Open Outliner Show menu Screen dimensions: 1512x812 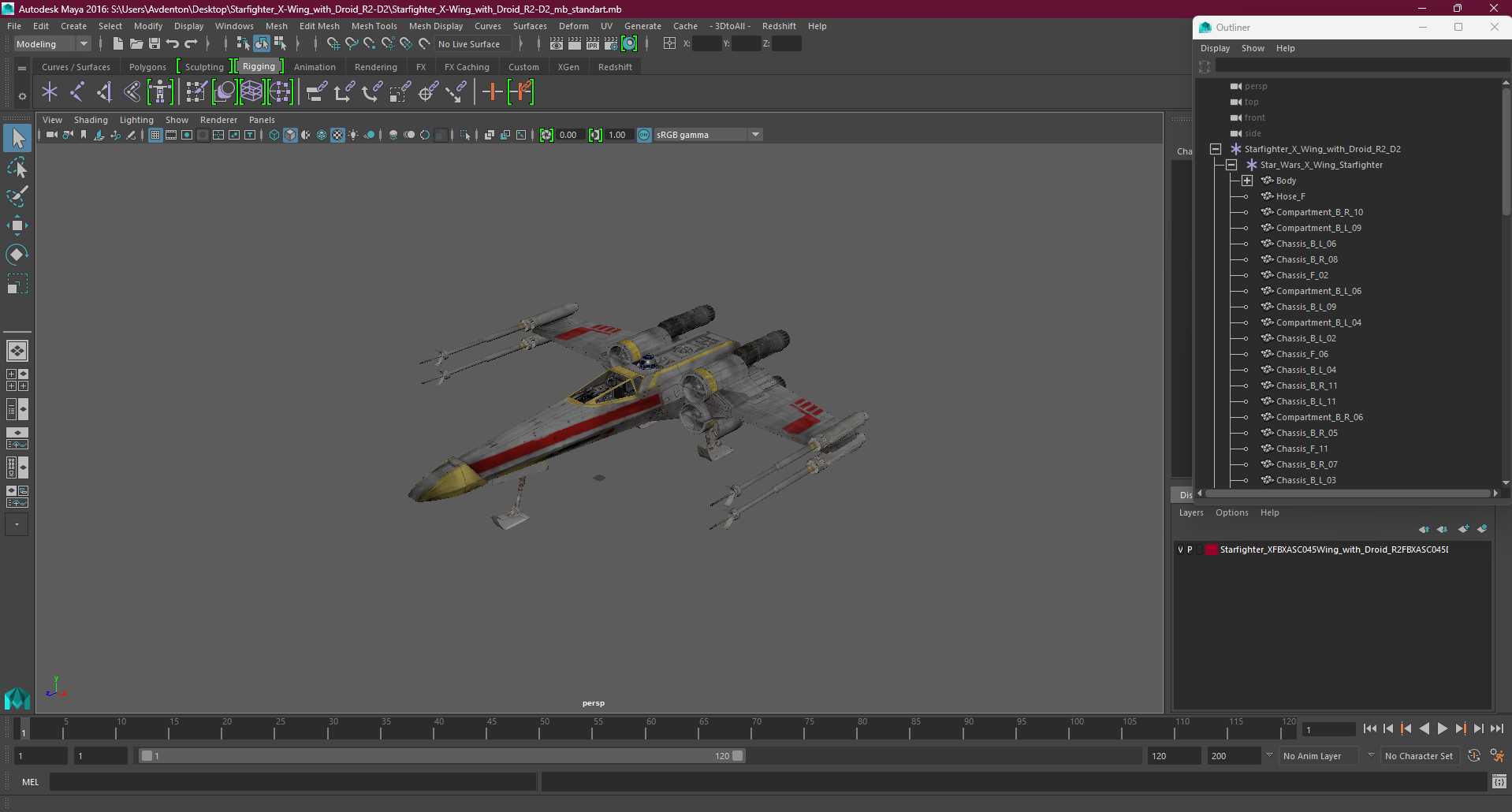[1253, 48]
